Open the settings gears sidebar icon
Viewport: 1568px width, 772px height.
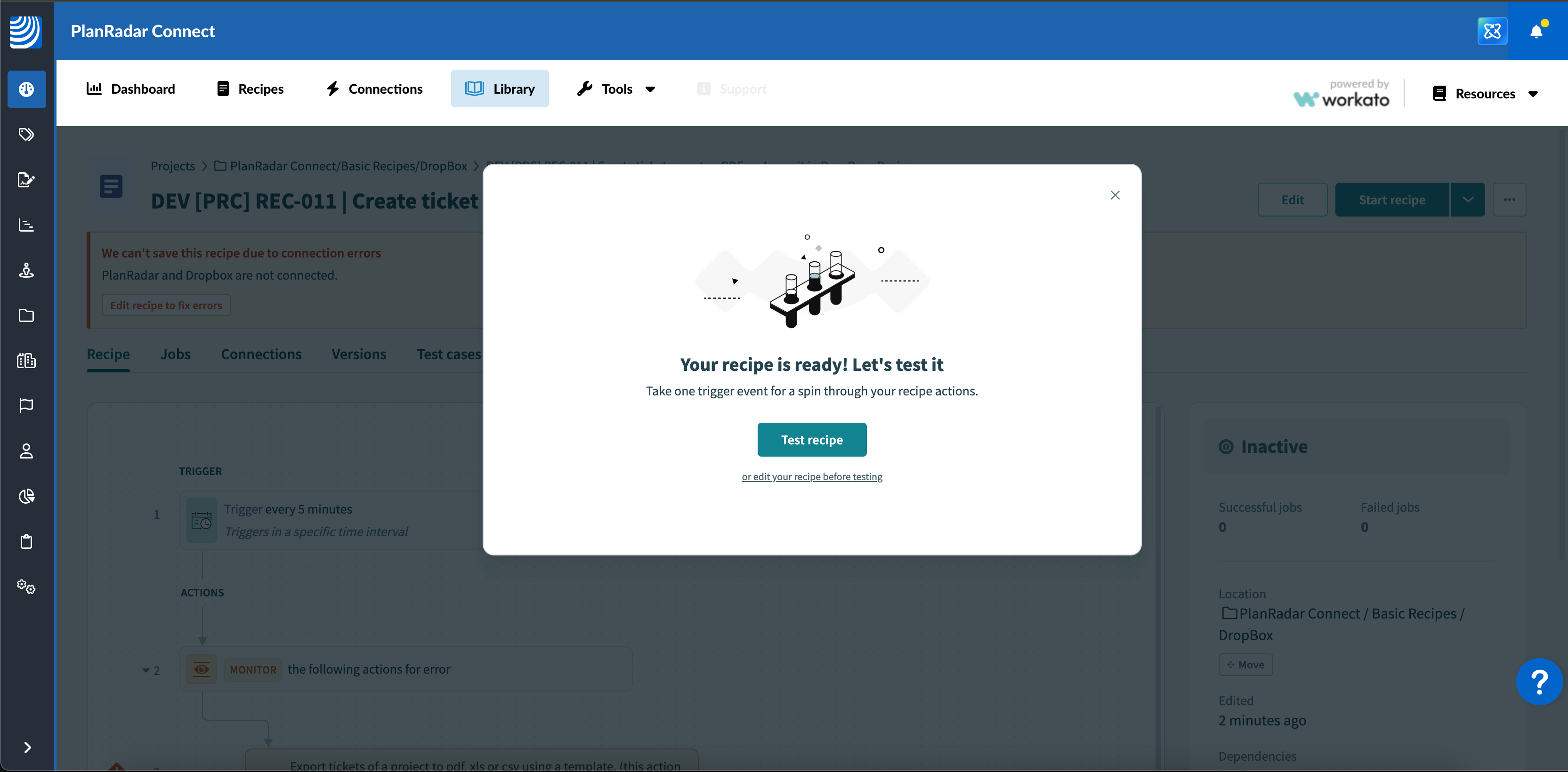click(x=26, y=587)
